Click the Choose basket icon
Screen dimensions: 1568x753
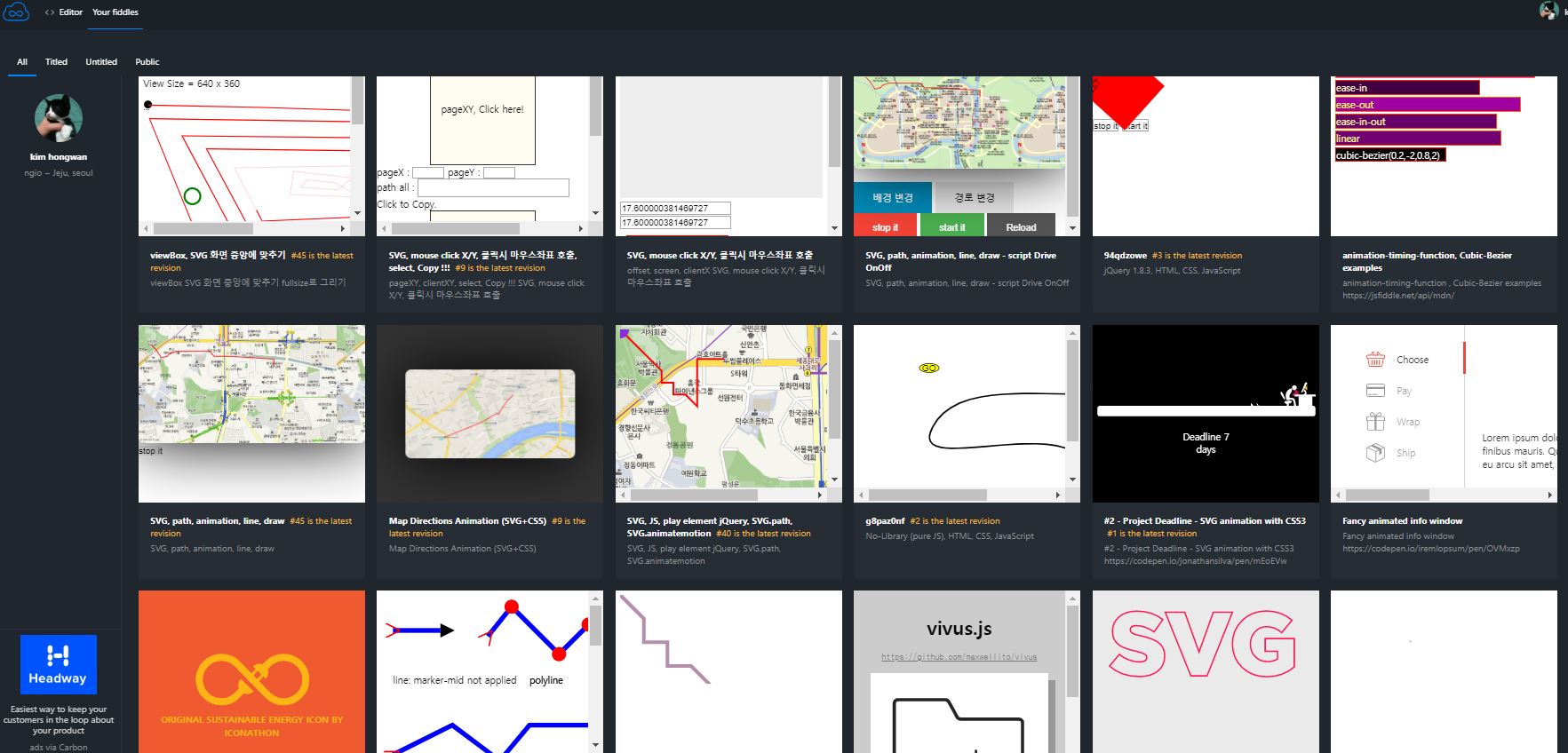(1375, 360)
